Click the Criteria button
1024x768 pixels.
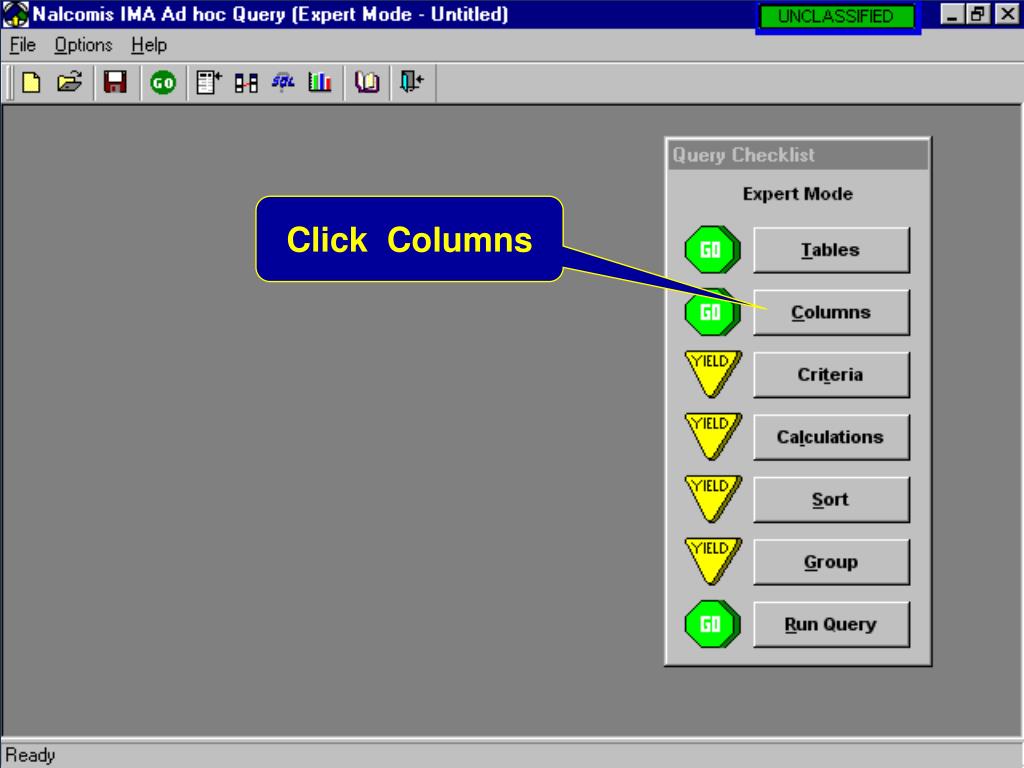coord(831,375)
